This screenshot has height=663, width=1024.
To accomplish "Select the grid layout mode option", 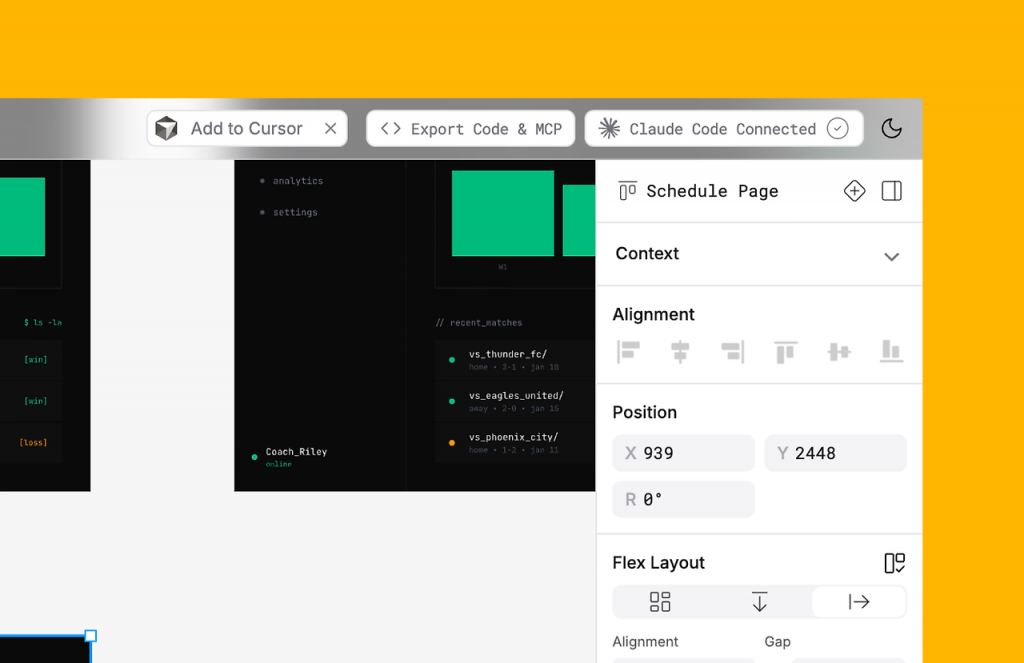I will pyautogui.click(x=660, y=601).
